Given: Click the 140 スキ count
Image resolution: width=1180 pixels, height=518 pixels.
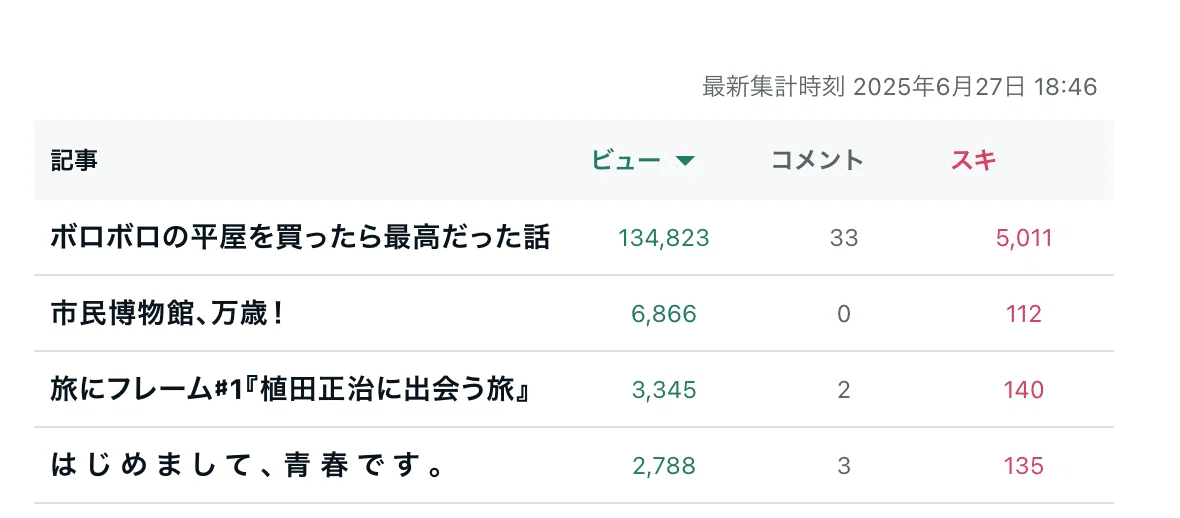Looking at the screenshot, I should coord(1023,390).
